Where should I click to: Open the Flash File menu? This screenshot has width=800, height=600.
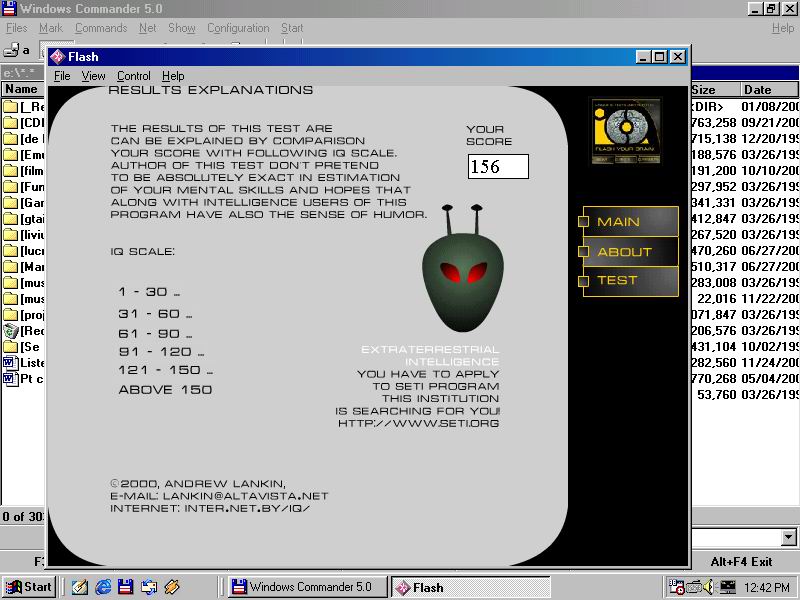tap(62, 76)
